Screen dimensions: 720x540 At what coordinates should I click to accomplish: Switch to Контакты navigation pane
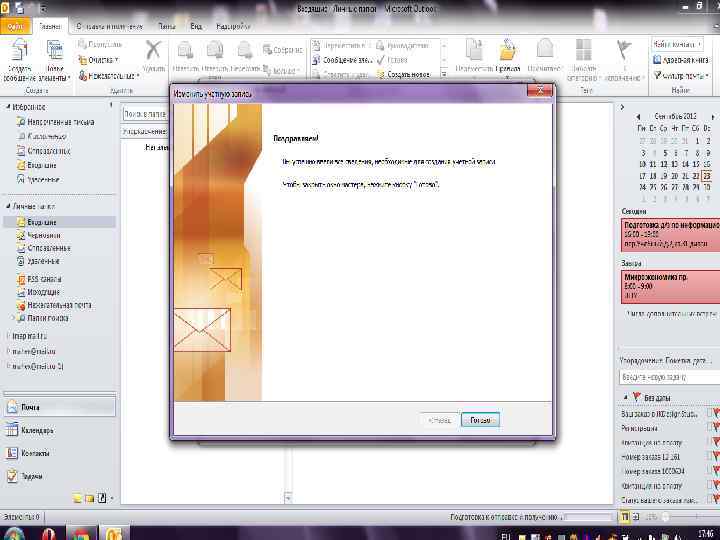point(60,453)
